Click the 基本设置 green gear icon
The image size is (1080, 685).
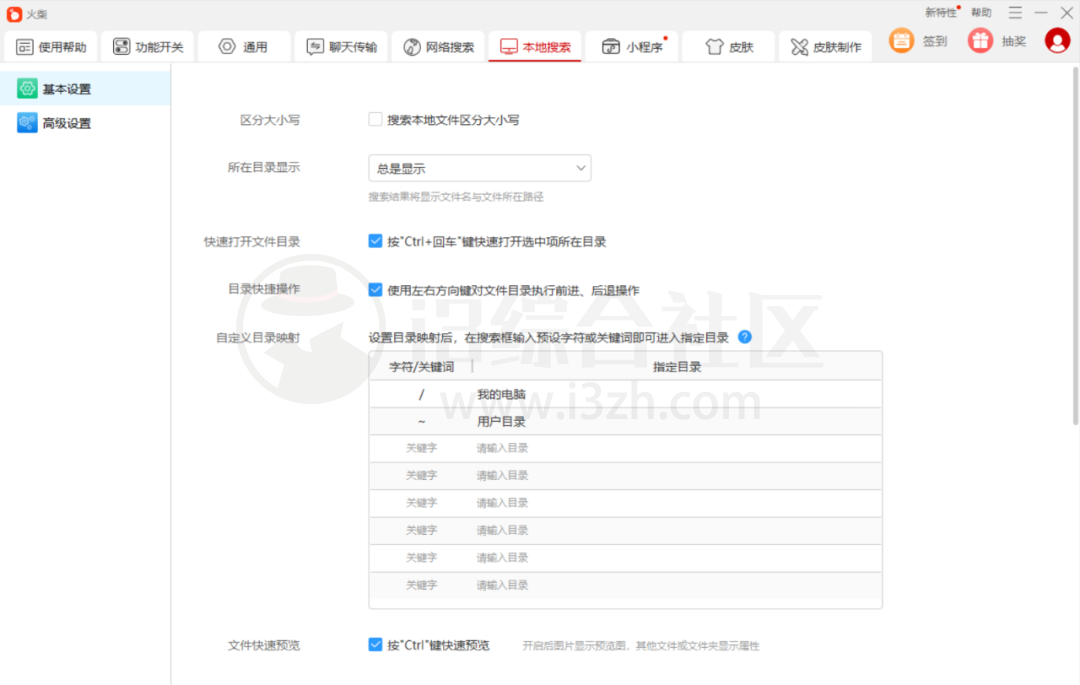point(27,89)
